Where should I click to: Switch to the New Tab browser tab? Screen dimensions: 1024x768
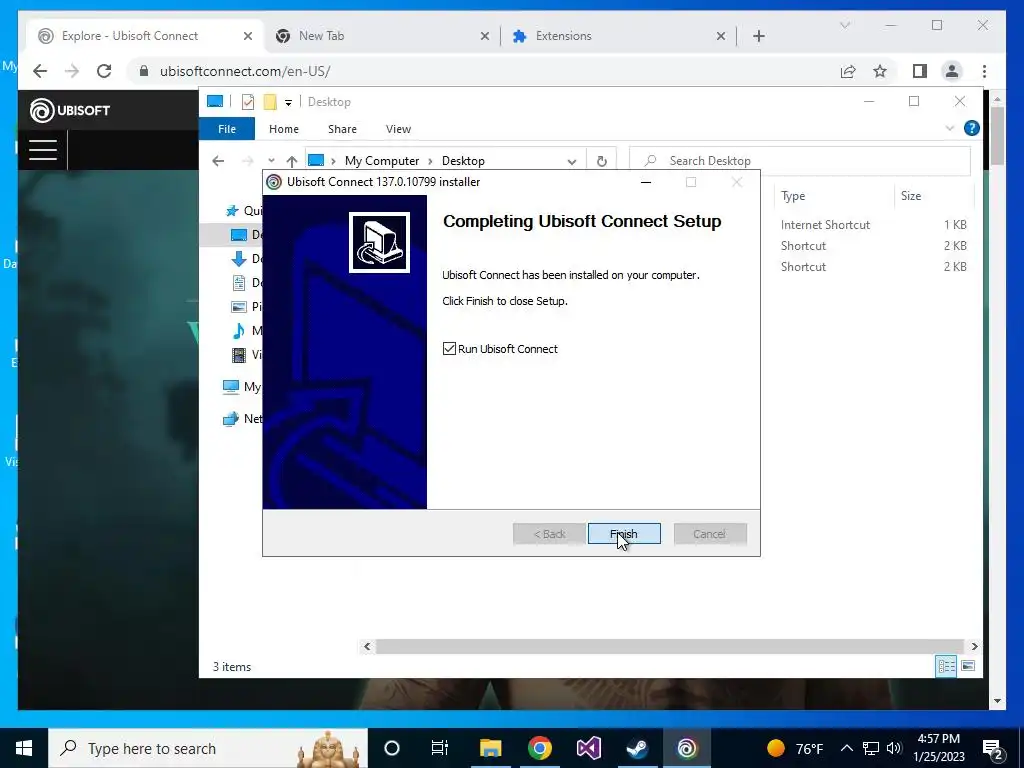click(x=383, y=36)
